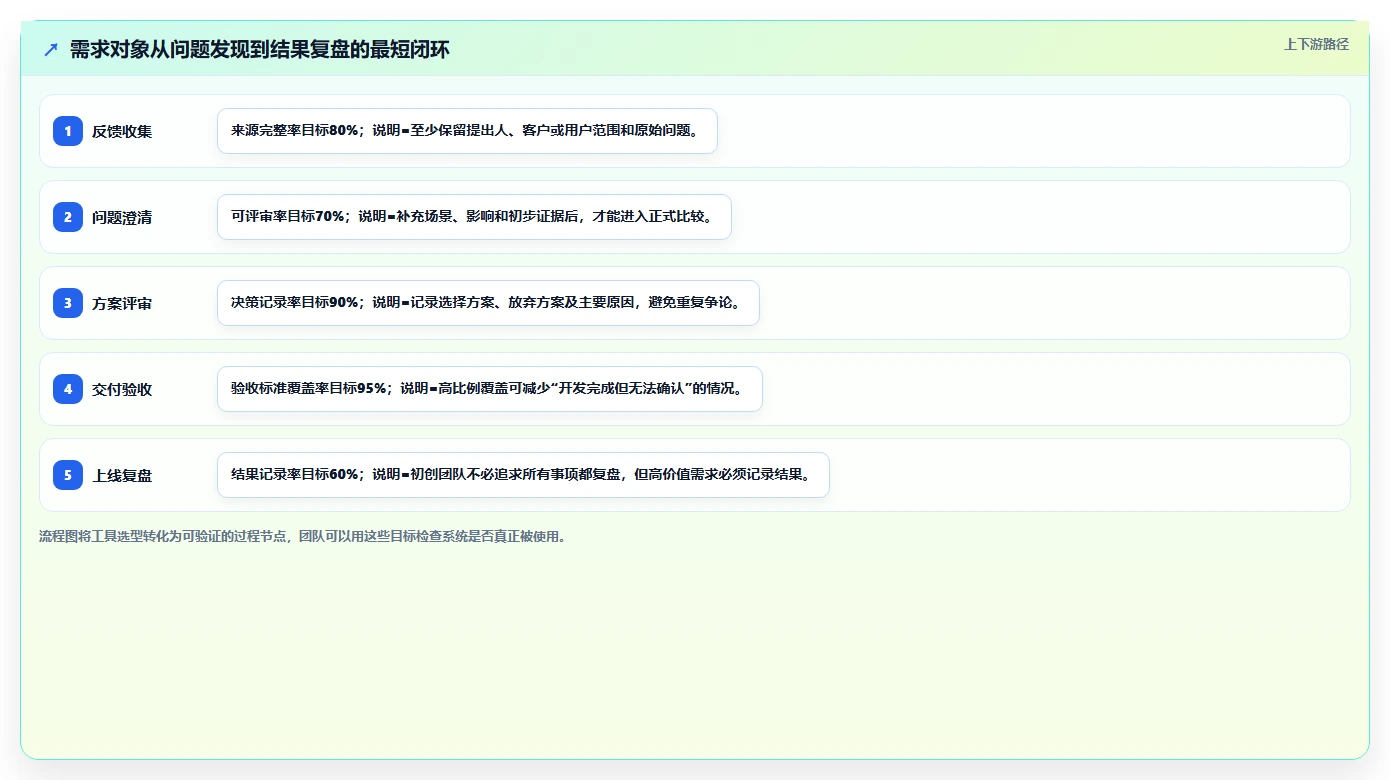
Task: Select step number 2 badge
Action: [x=68, y=216]
